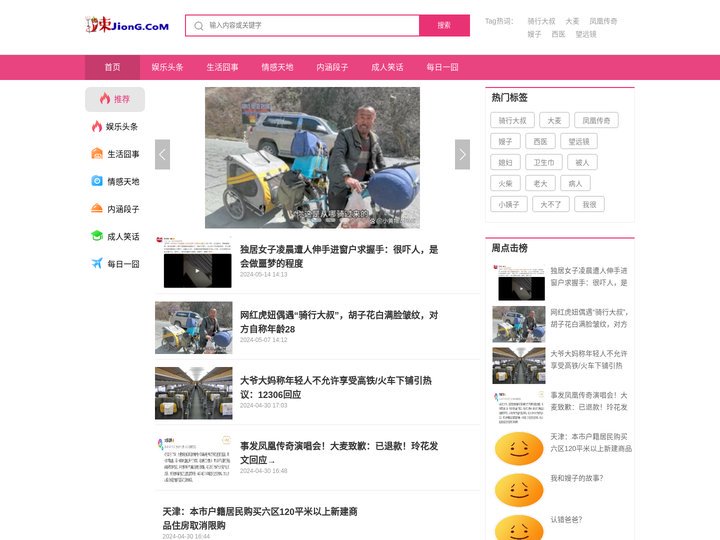Screen dimensions: 720x540
Task: Click the 嫂子 hot word in header
Action: [x=534, y=34]
